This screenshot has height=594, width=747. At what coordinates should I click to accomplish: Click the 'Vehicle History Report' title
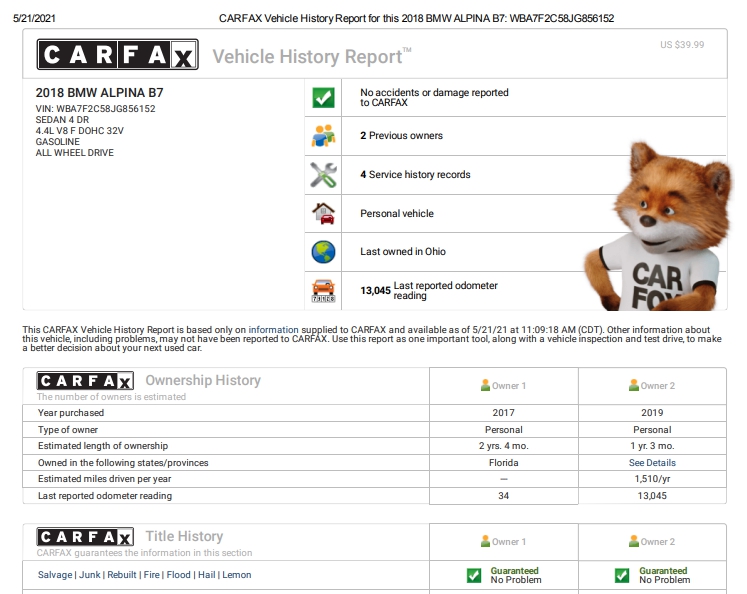click(x=312, y=56)
